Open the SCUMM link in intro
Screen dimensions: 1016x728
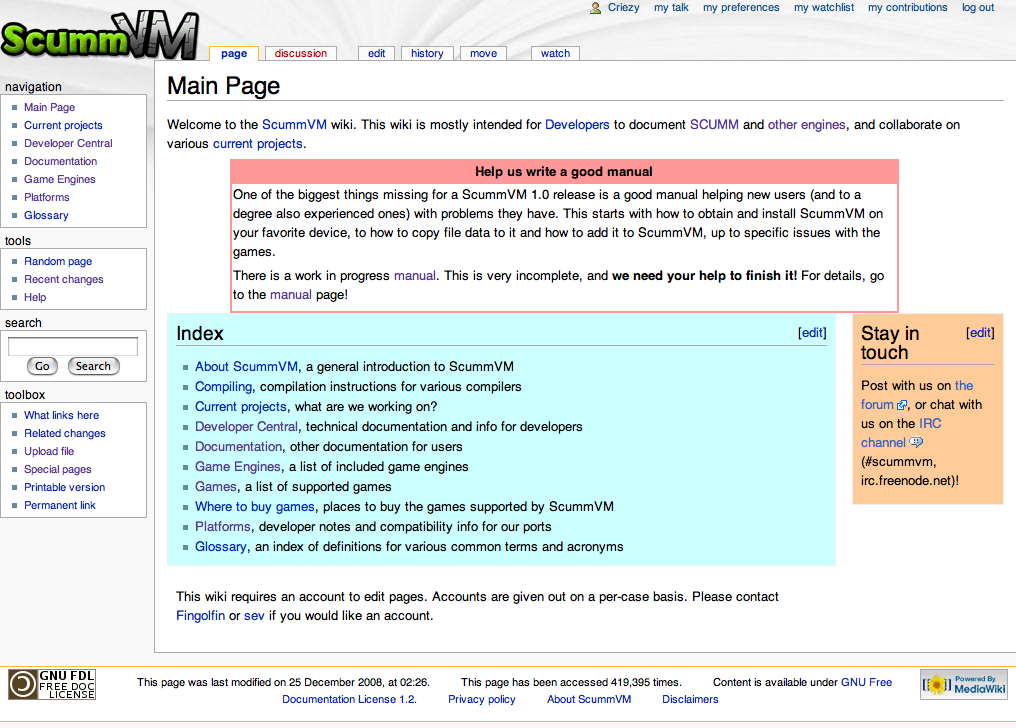(714, 125)
